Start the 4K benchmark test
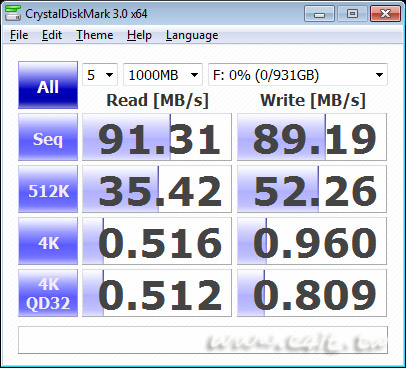 48,241
